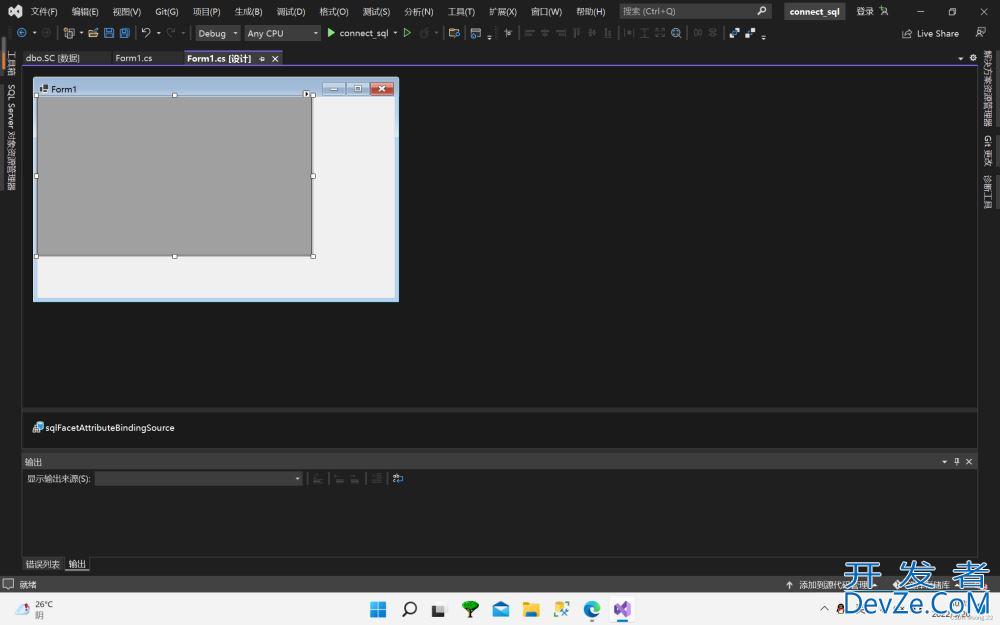This screenshot has width=1000, height=625.
Task: Open the 文件(F) menu
Action: coord(44,11)
